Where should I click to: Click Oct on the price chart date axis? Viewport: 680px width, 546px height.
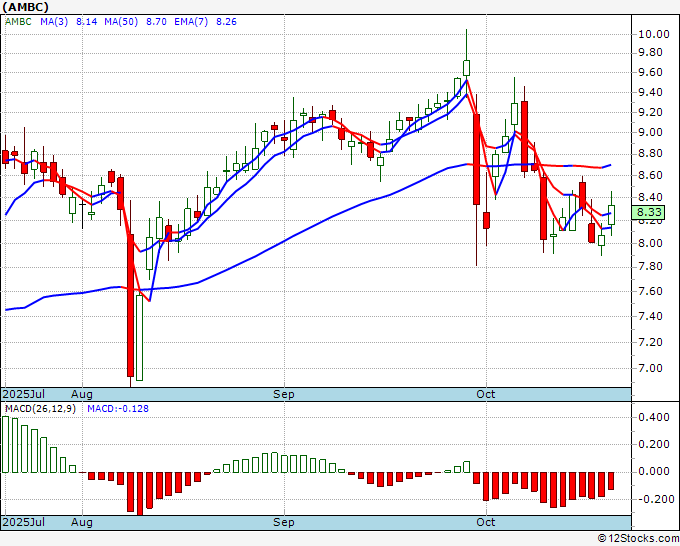coord(485,394)
